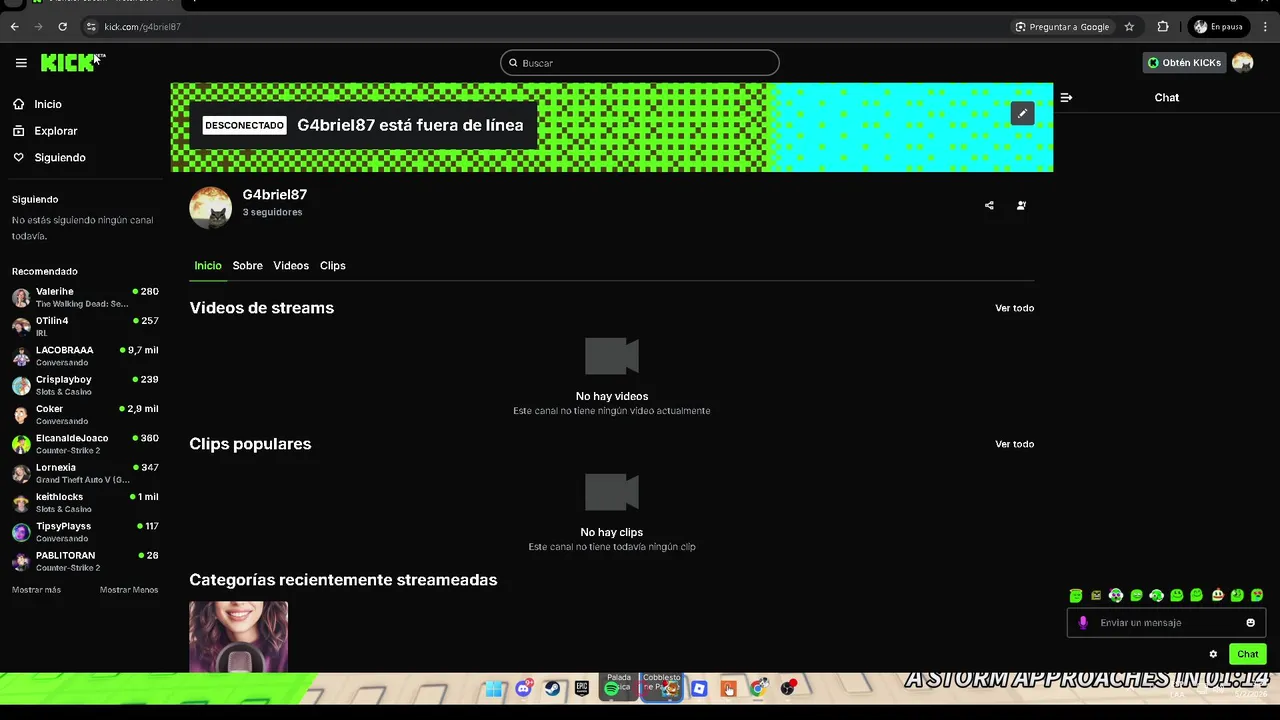
Task: Open recommended channel LACOBRAAA
Action: point(85,356)
